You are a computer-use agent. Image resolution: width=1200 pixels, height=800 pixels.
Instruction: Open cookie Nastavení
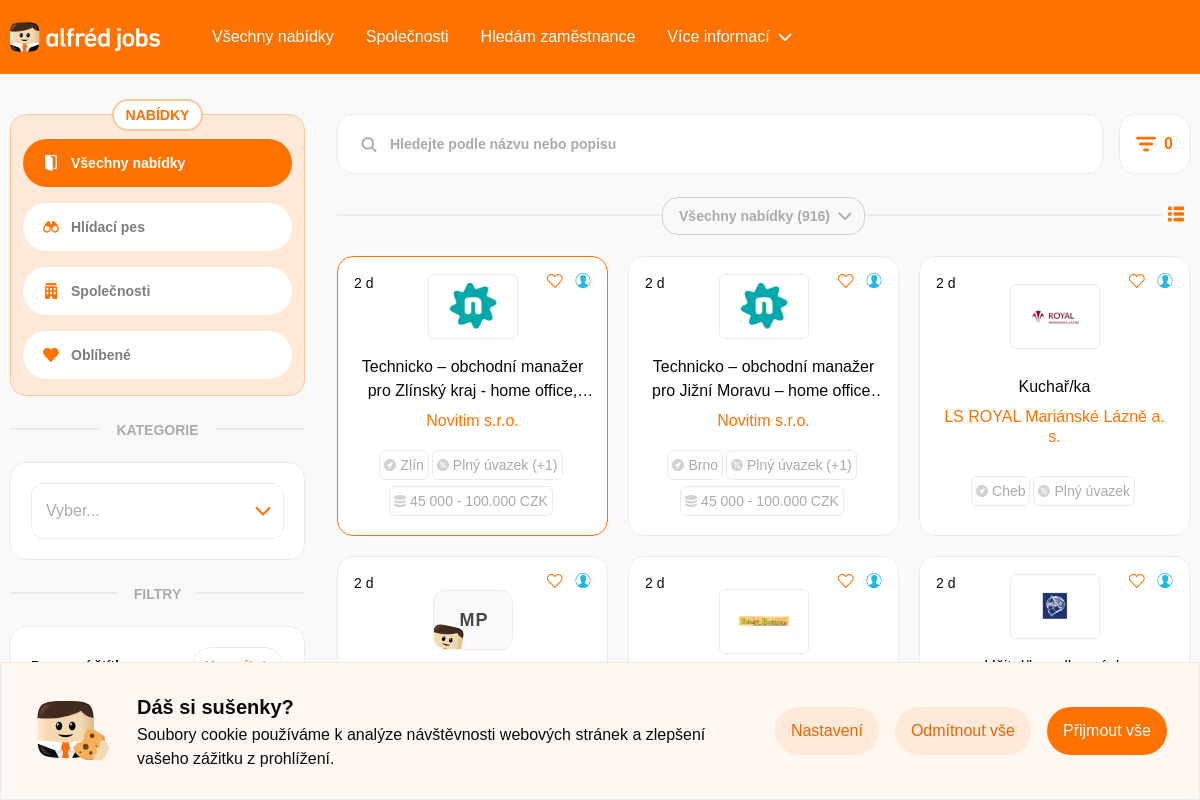(x=827, y=731)
